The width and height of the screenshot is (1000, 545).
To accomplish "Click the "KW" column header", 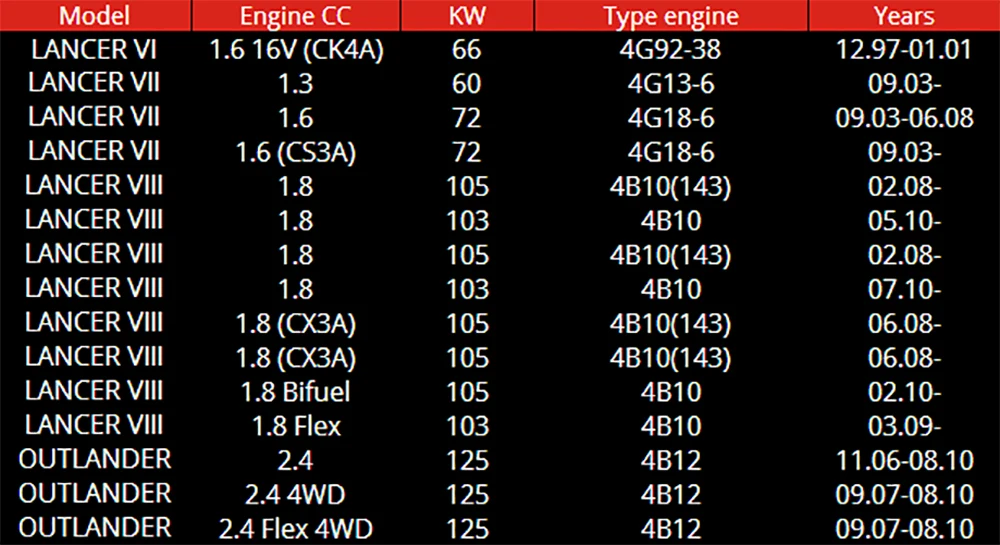I will tap(467, 16).
